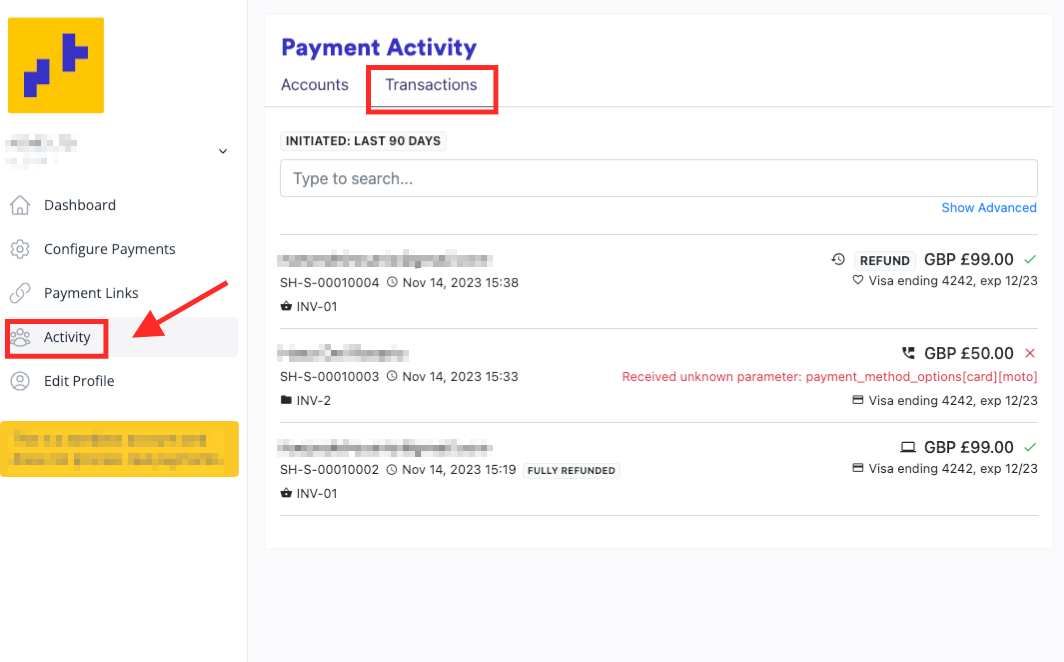Click phone icon beside GBP £50.00
Screen dimensions: 1064x662
(908, 353)
